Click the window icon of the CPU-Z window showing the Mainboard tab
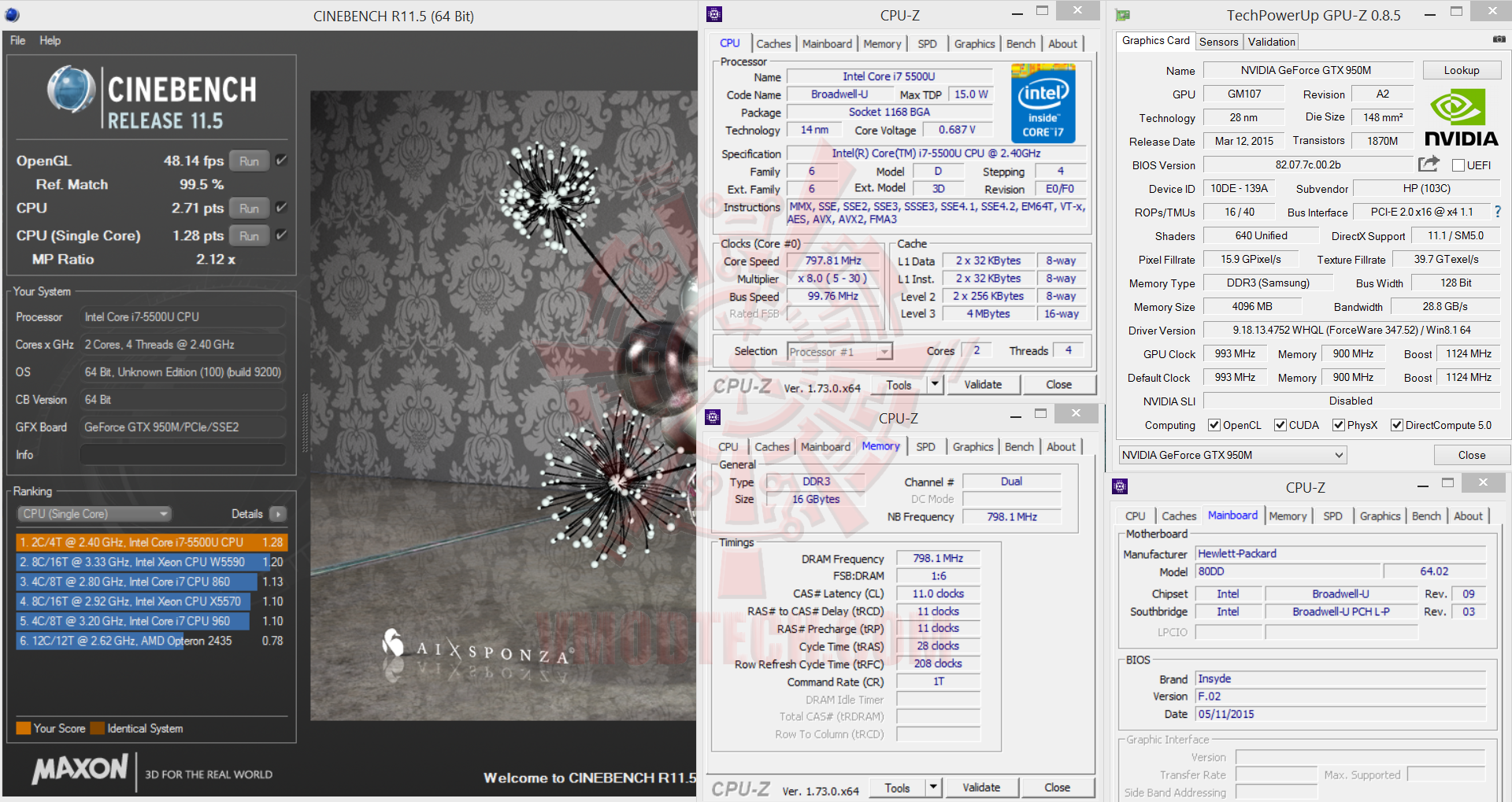The height and width of the screenshot is (802, 1512). click(x=1120, y=486)
